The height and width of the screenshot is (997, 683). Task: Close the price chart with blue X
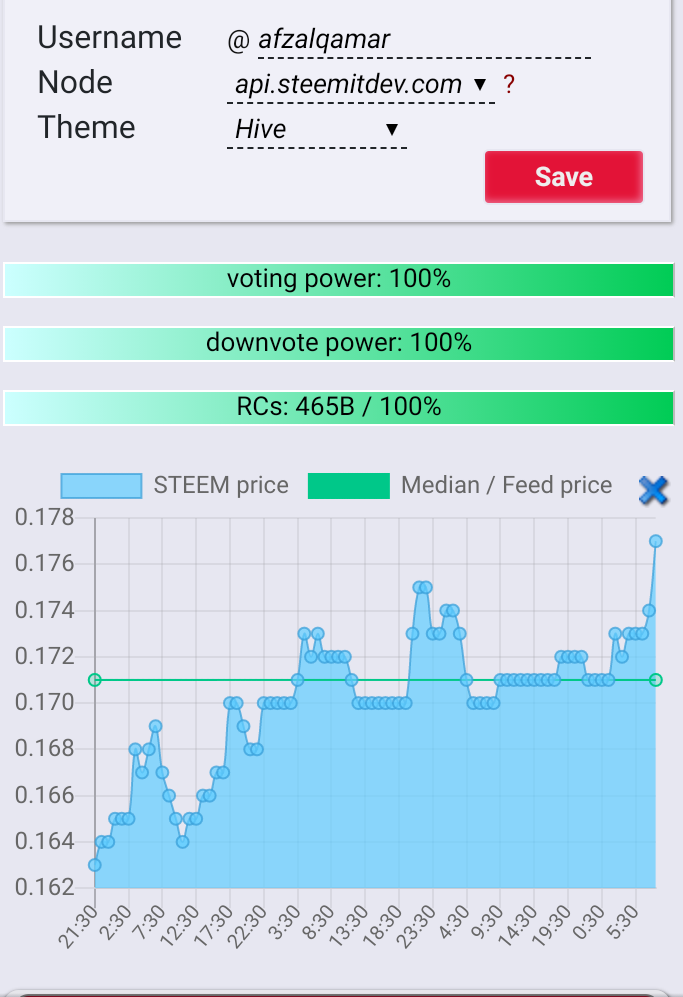tap(653, 490)
